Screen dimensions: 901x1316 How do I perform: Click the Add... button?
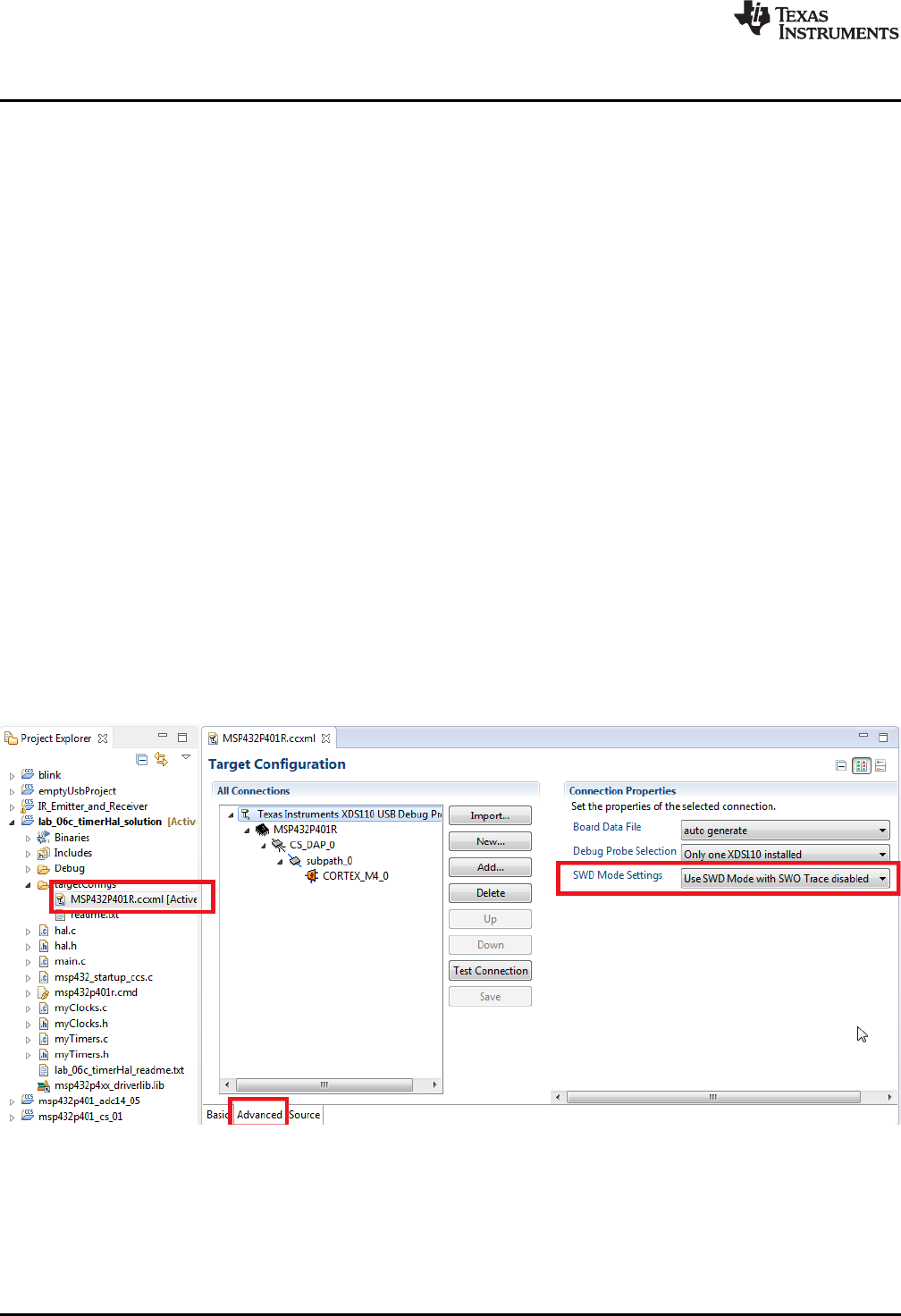pos(490,867)
